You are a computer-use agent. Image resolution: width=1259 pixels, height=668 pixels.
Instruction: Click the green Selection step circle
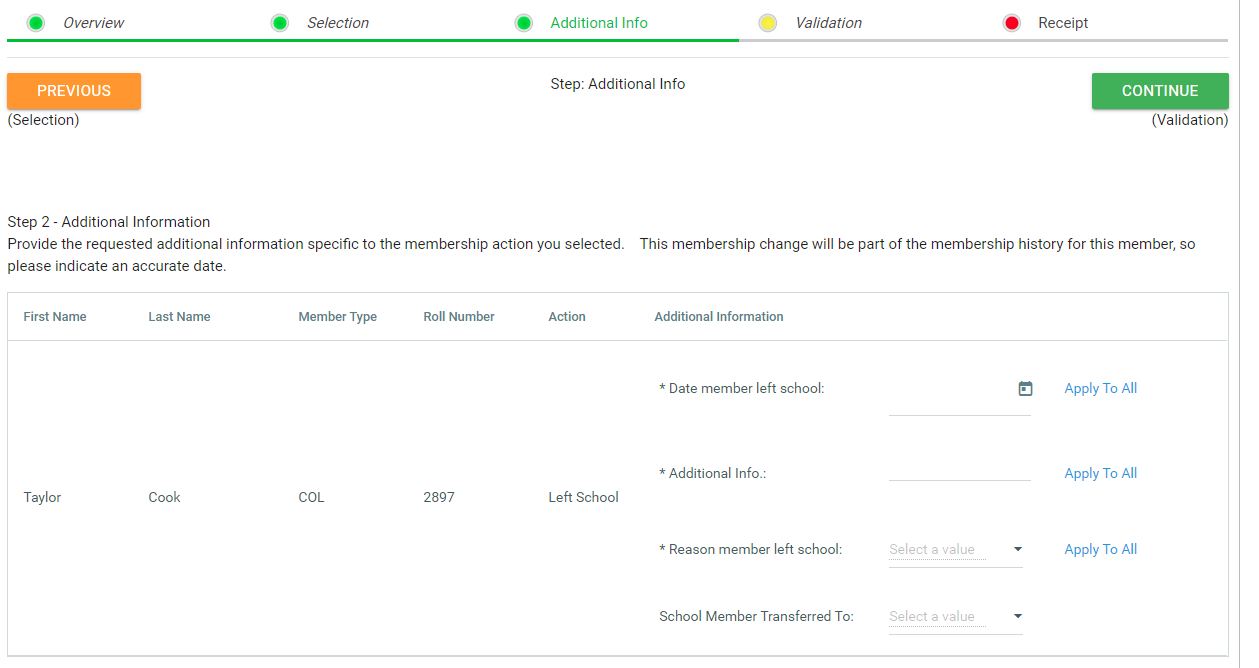click(x=280, y=23)
